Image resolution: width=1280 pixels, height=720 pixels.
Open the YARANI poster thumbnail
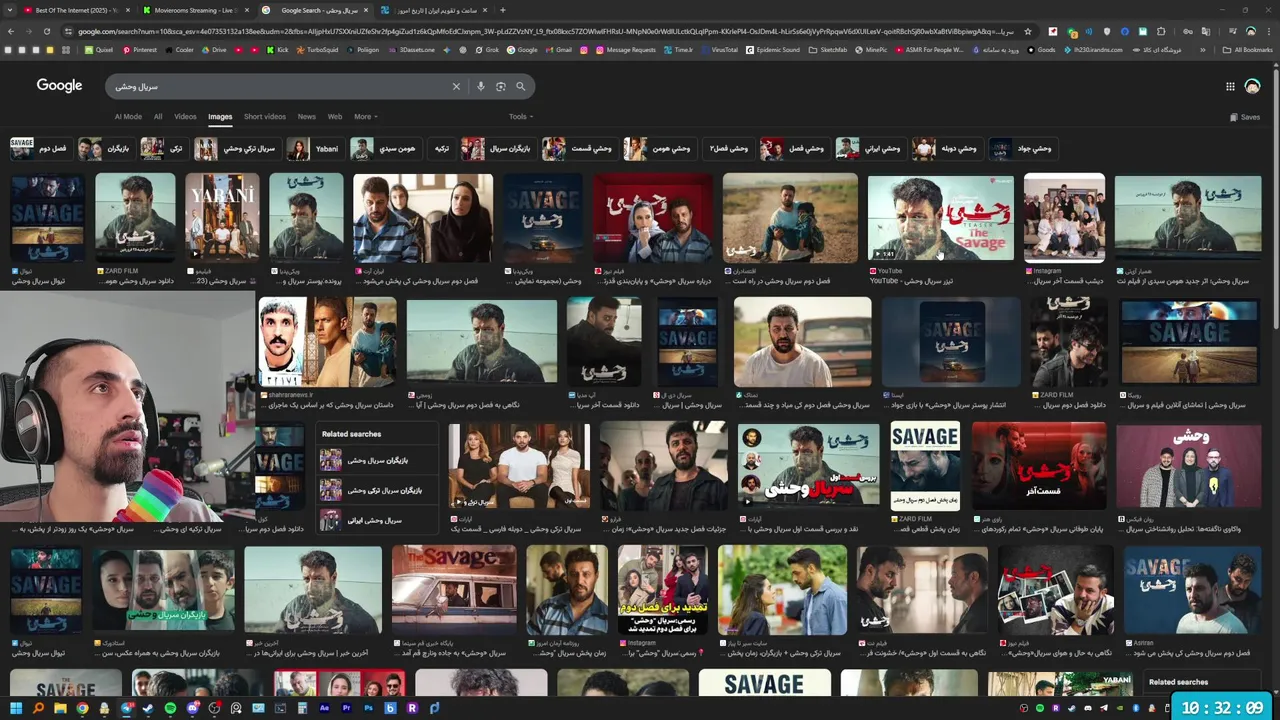222,217
